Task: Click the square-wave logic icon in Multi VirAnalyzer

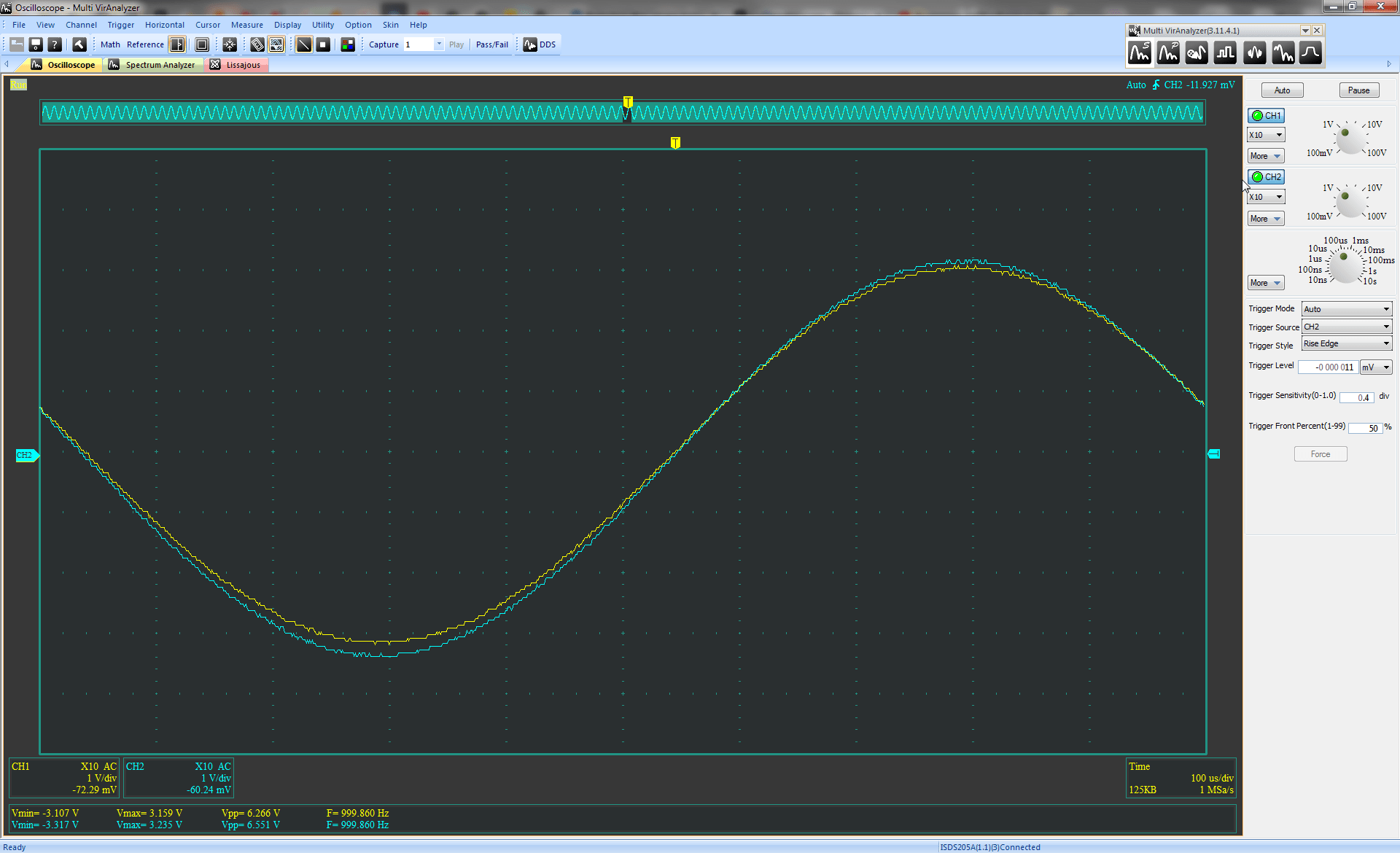Action: pyautogui.click(x=1226, y=52)
